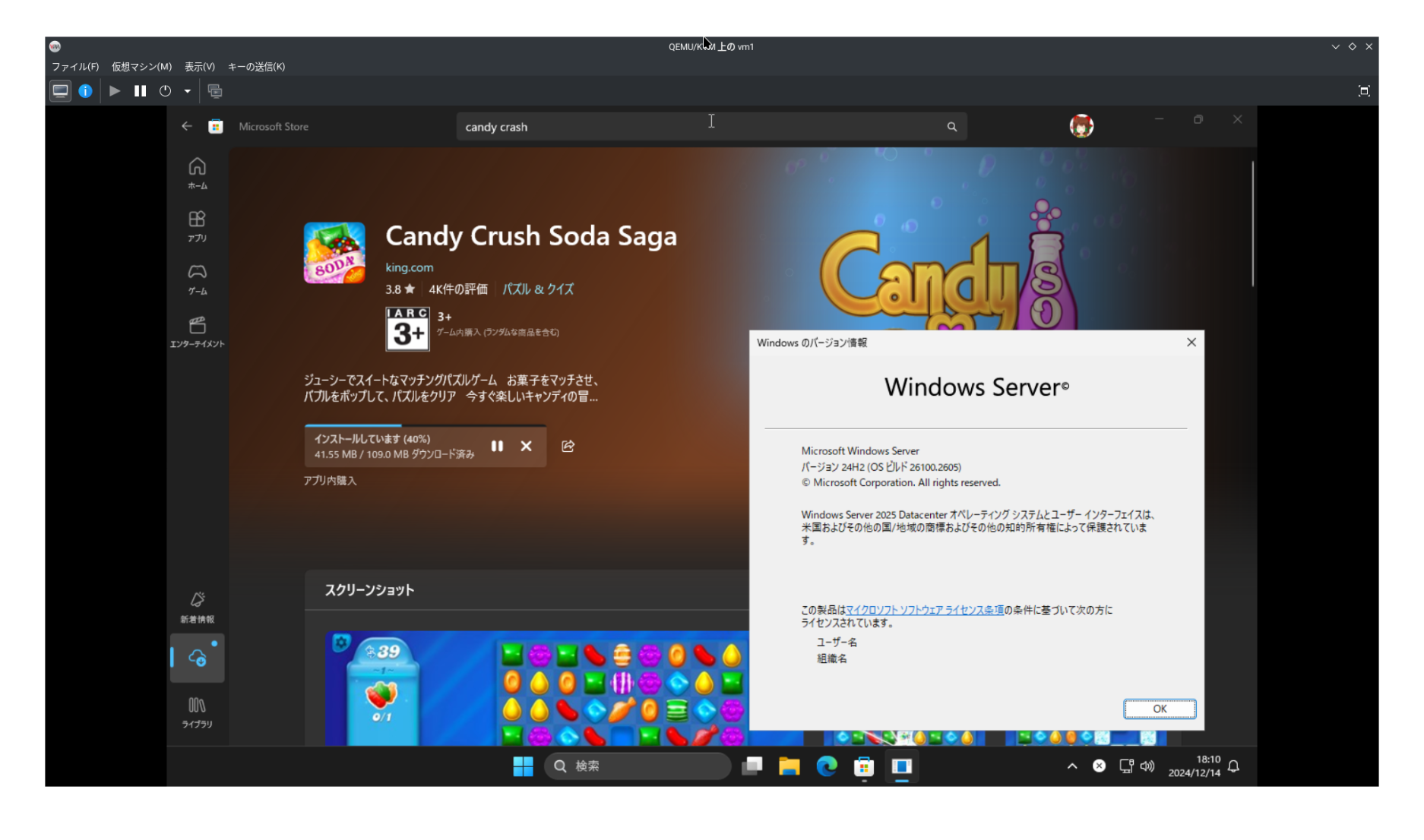Expand the QEMU window title menu chevron

click(x=1335, y=46)
